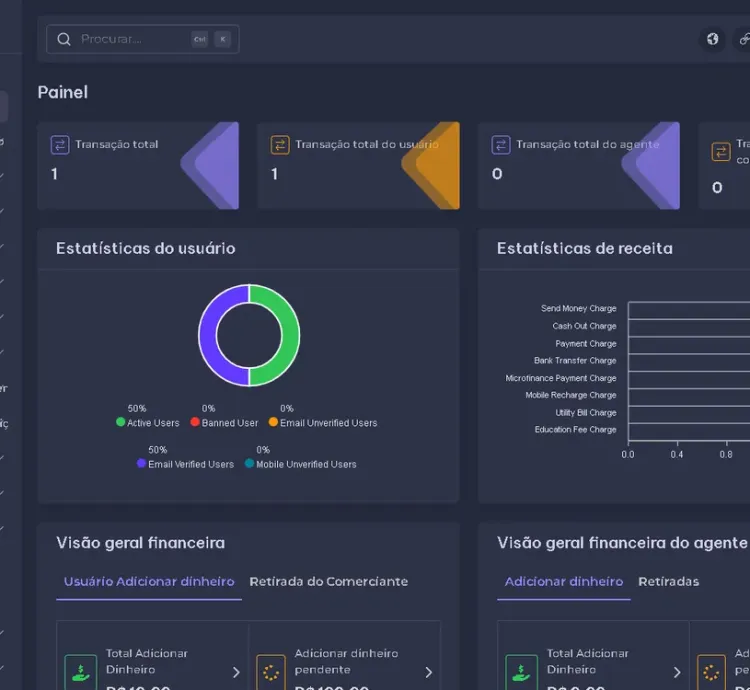Click the Mobile Recharge Charge label

tap(571, 395)
